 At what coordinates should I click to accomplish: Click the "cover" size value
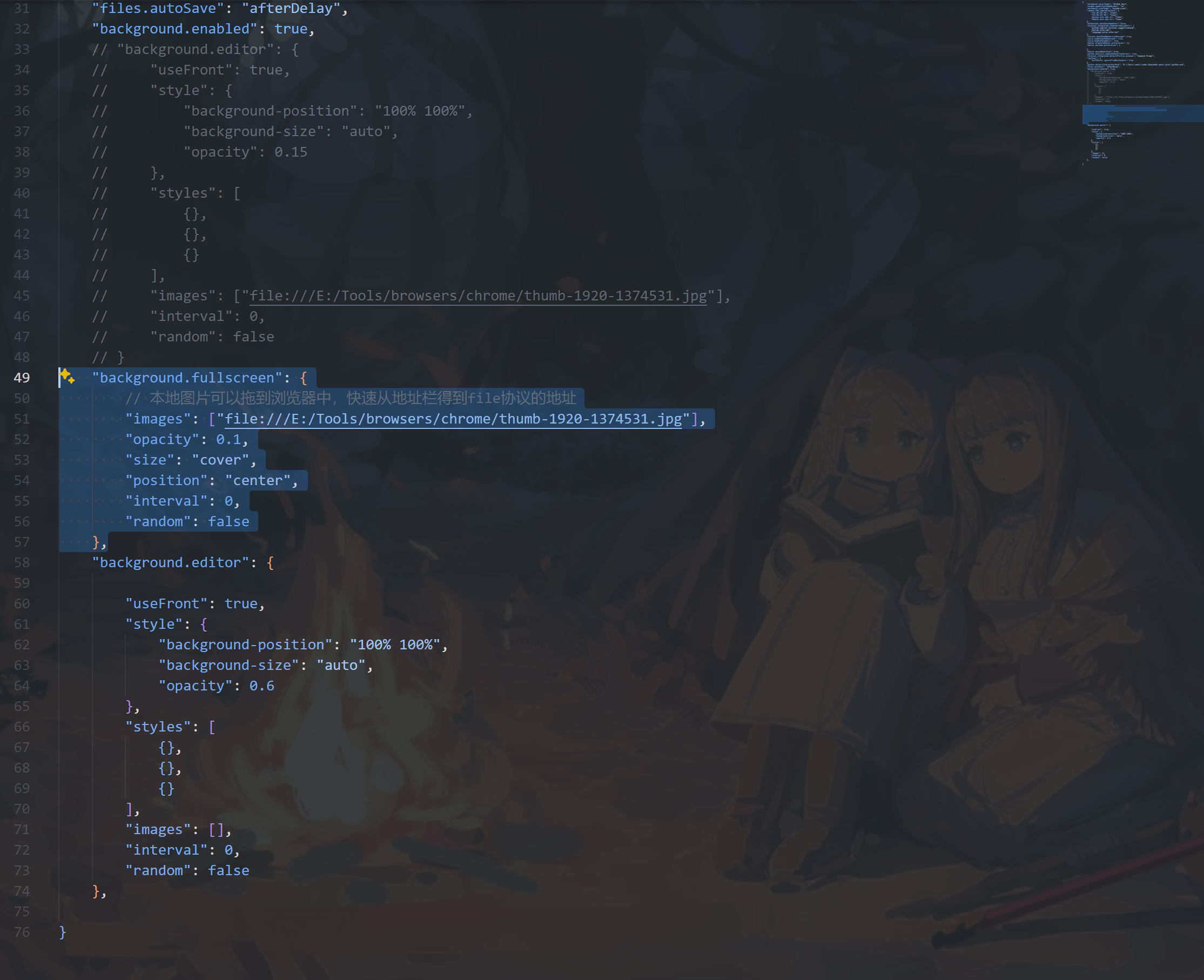221,460
